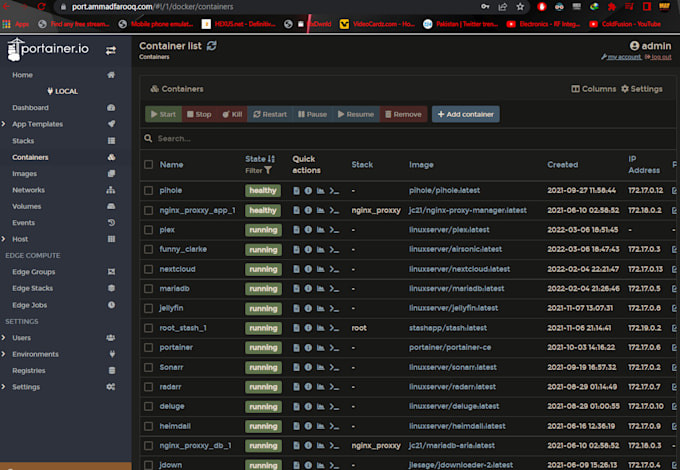The height and width of the screenshot is (470, 680).
Task: Click the Edge Jobs clock icon
Action: click(111, 305)
